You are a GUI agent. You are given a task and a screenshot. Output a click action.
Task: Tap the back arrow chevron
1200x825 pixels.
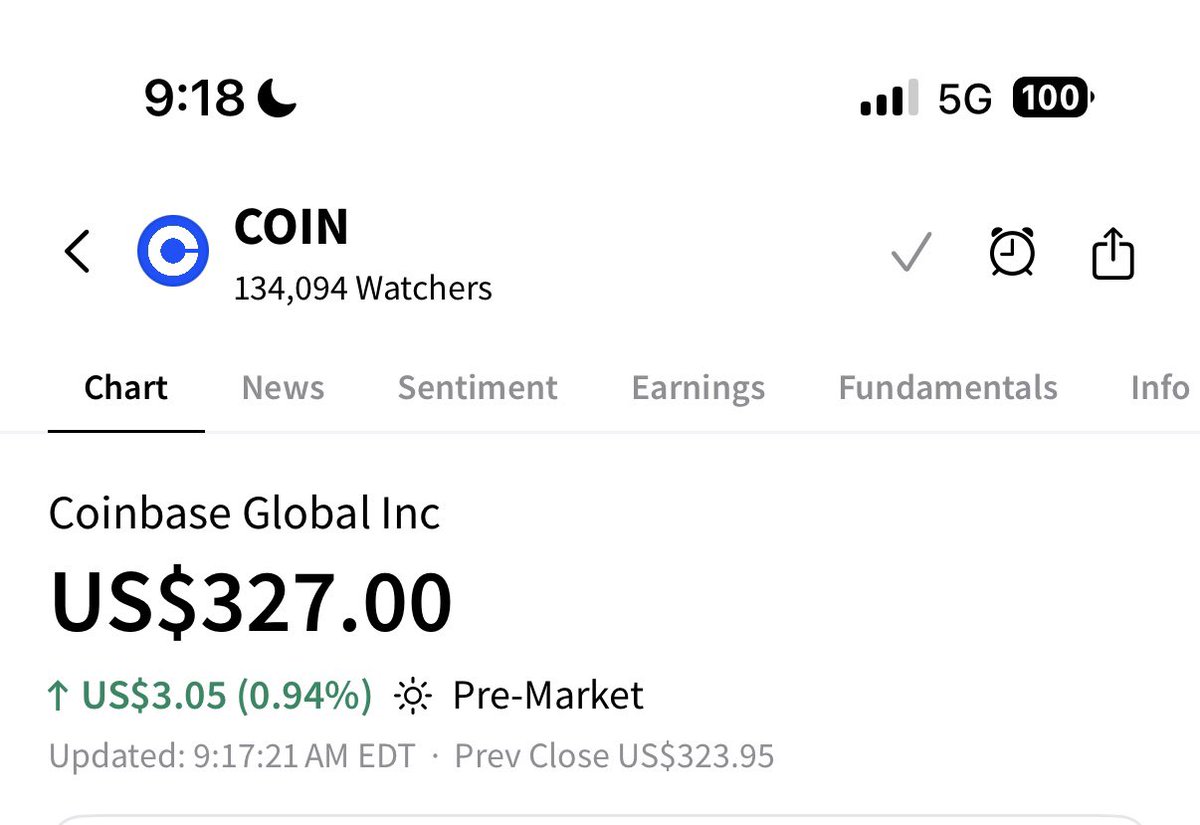pos(77,252)
